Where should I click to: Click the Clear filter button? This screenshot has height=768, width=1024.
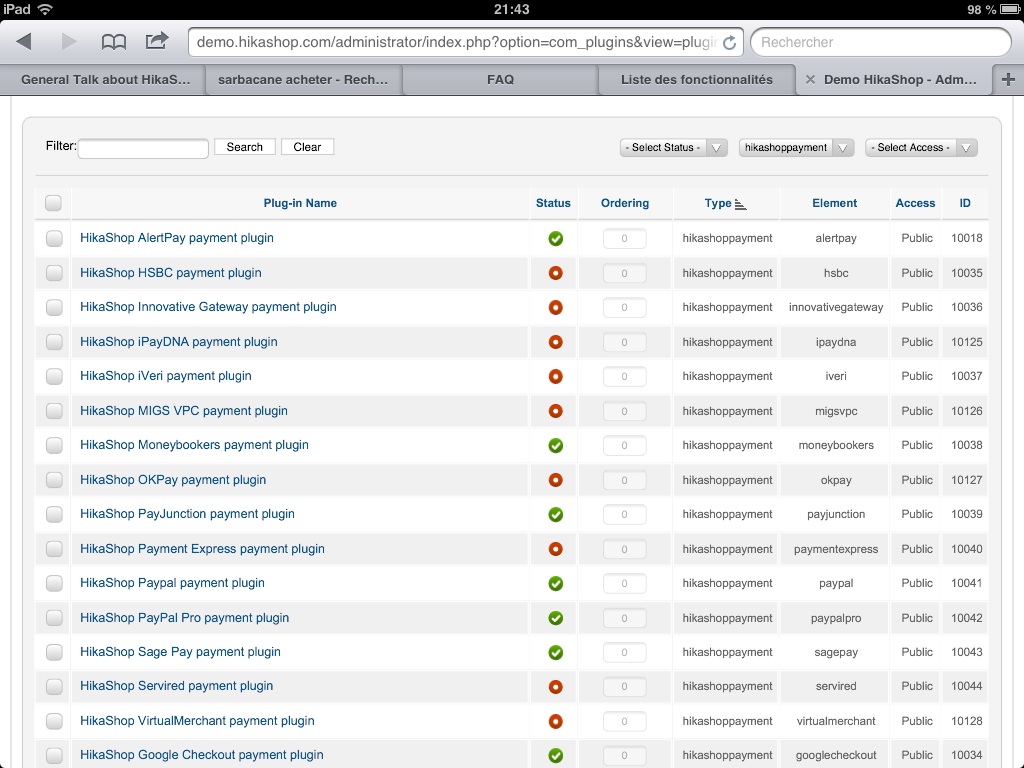tap(307, 147)
